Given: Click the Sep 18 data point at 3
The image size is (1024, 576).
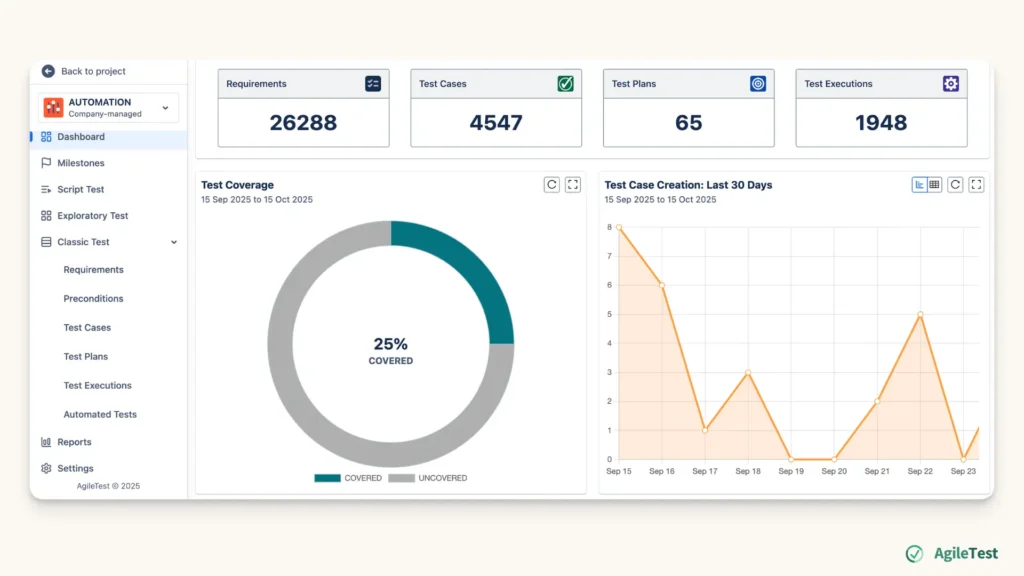Looking at the screenshot, I should (x=748, y=372).
